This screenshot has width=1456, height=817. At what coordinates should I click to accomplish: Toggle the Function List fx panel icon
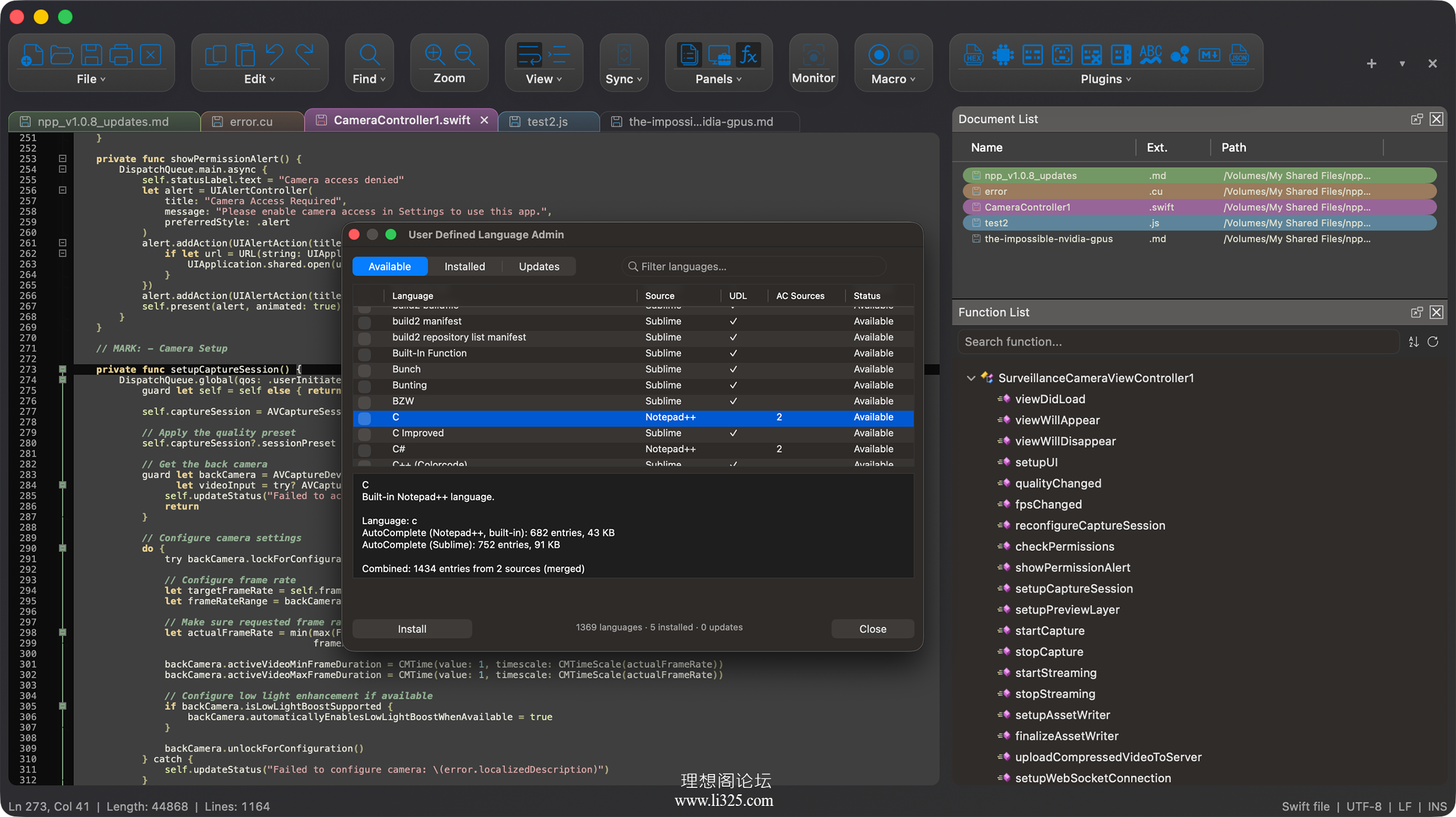point(748,55)
